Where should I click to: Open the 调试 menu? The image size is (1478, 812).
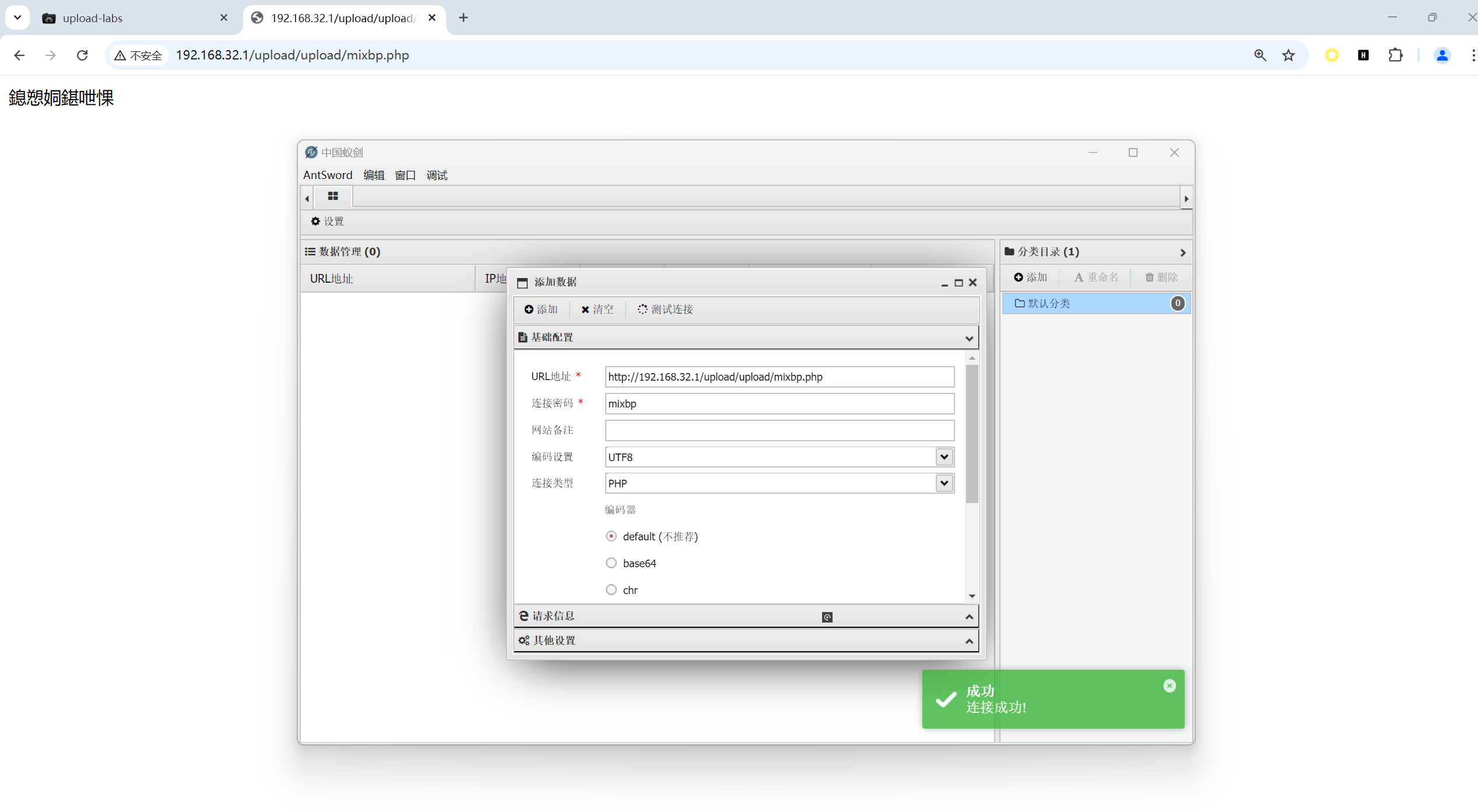(x=437, y=175)
